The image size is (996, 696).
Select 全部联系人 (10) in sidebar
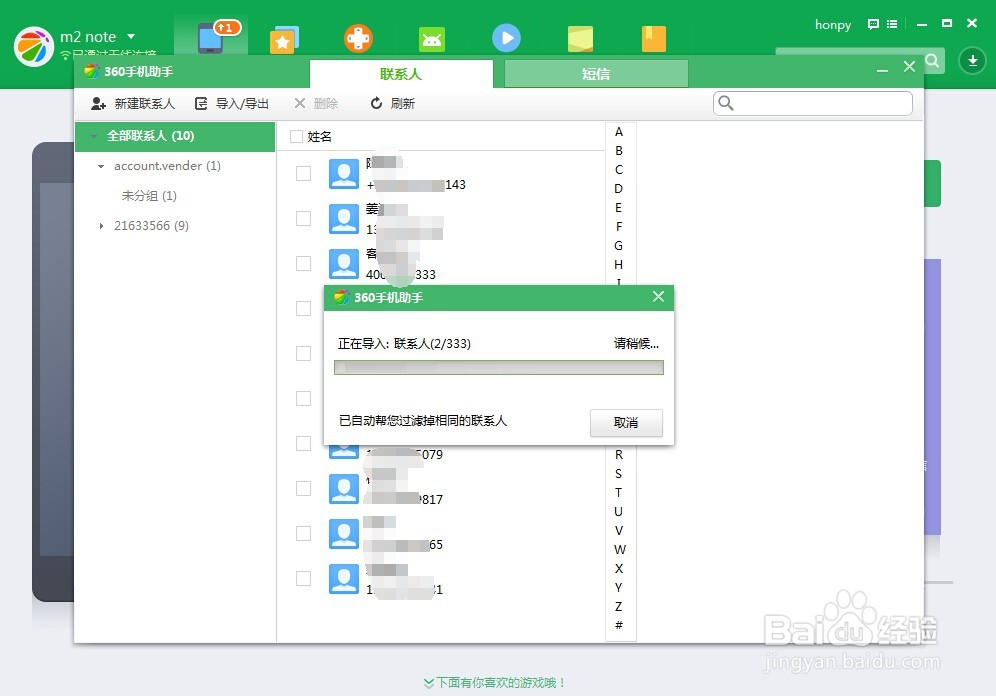pos(175,136)
